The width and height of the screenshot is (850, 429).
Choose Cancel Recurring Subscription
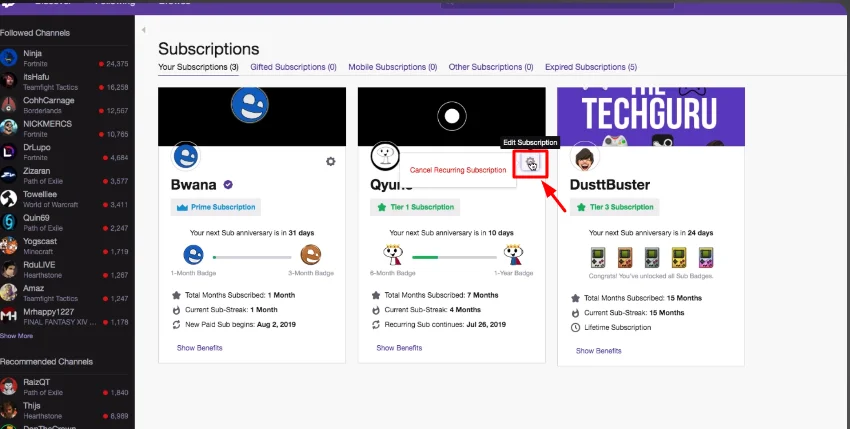pyautogui.click(x=458, y=170)
